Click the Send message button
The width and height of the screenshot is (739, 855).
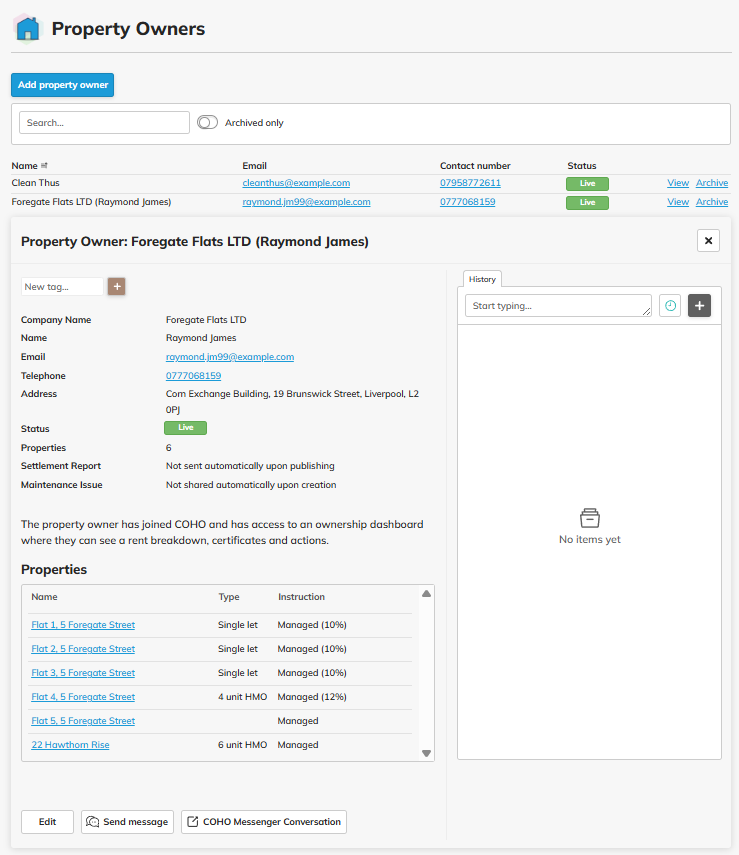(127, 822)
